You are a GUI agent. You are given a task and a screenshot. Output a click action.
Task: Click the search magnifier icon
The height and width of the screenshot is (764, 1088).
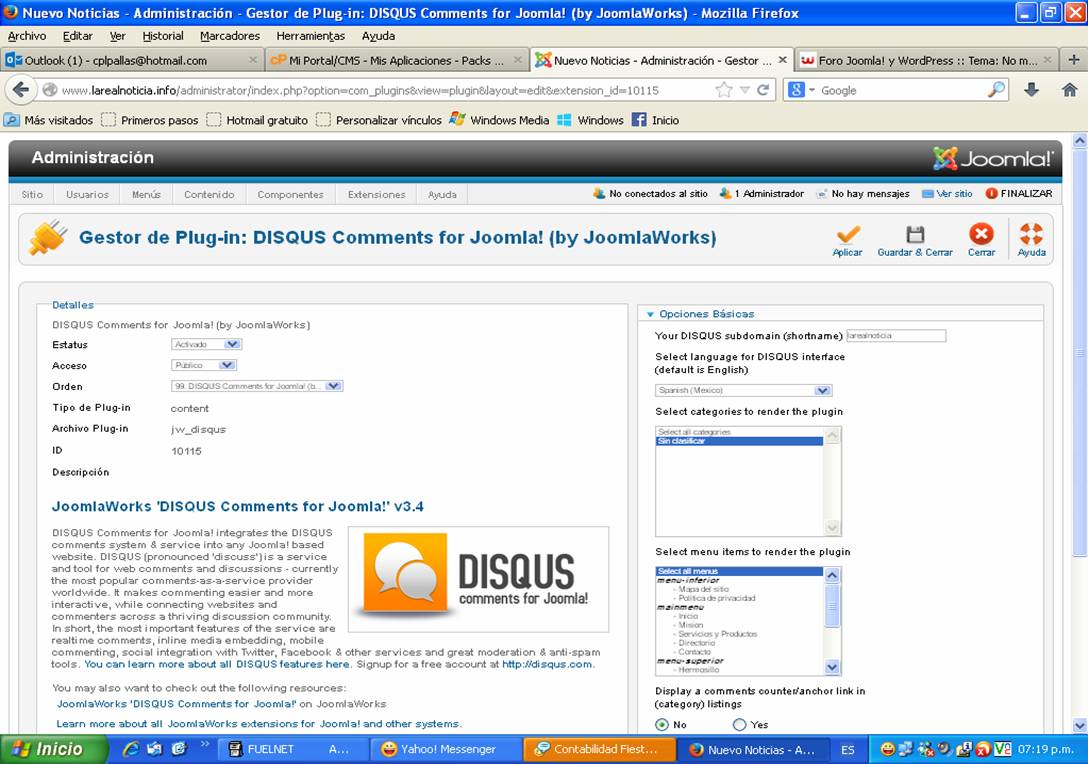[x=996, y=90]
